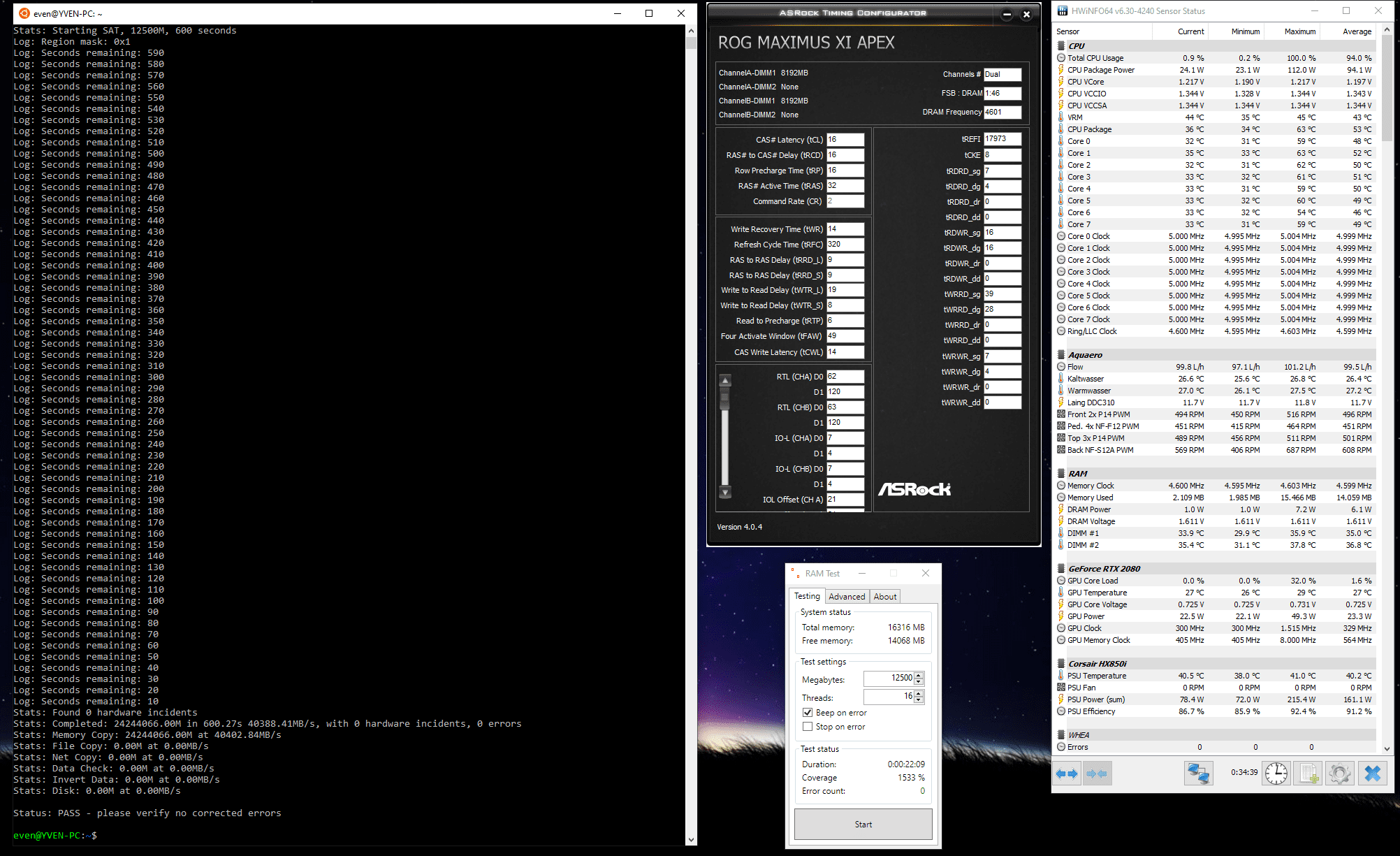
Task: Click the DRAM Frequency field showing 4601
Action: [1002, 112]
